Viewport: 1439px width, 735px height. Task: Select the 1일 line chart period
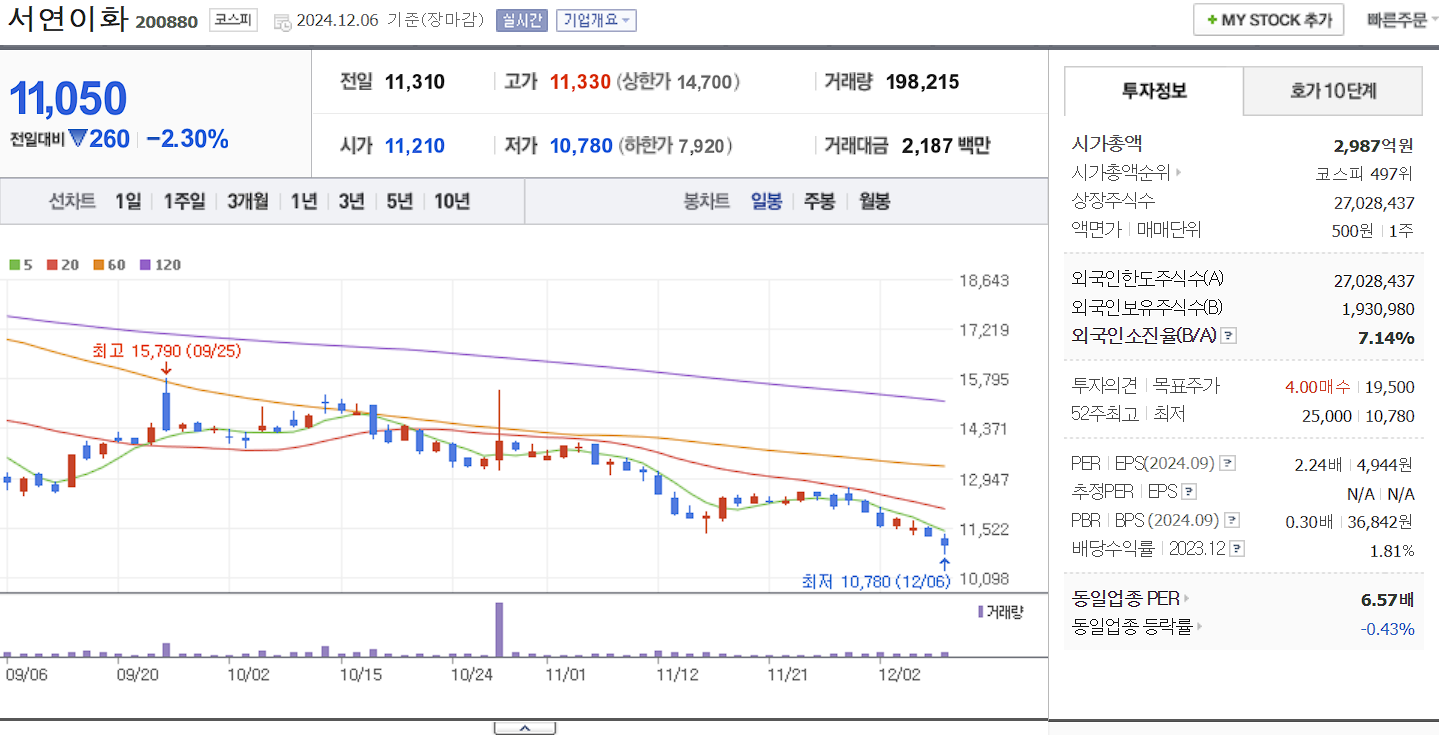click(128, 201)
